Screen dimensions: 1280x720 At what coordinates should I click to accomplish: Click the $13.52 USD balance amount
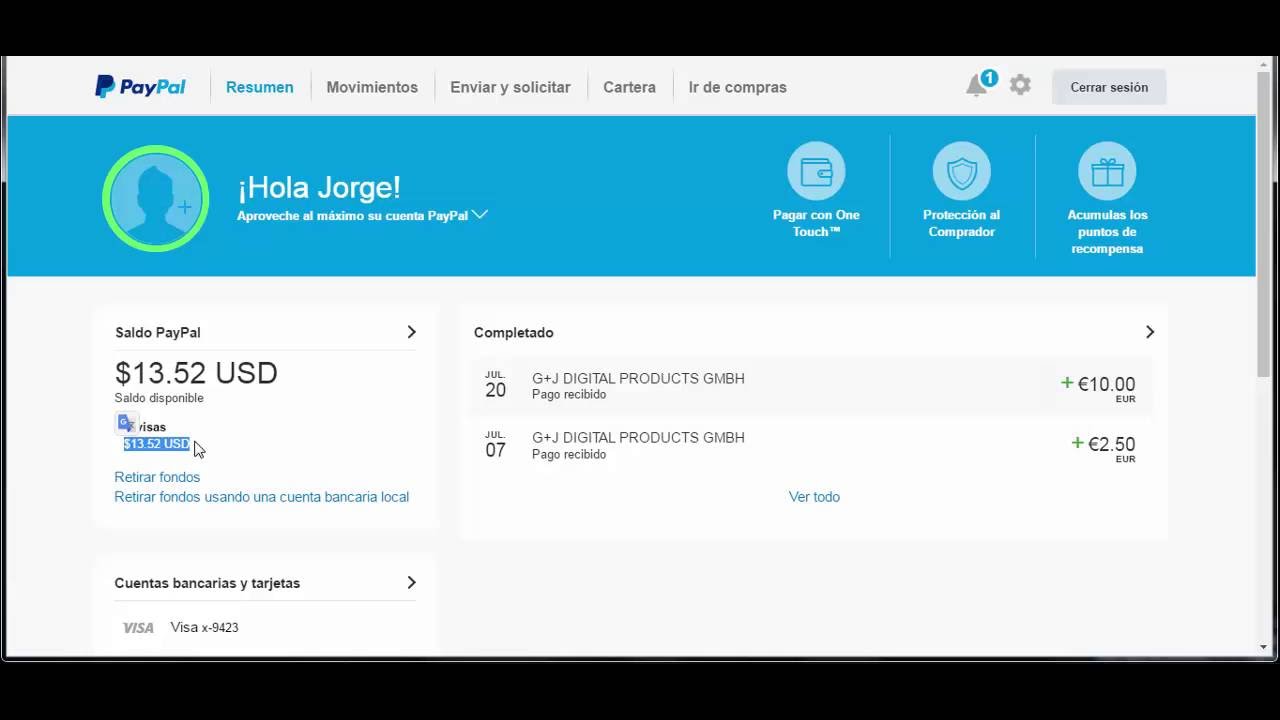click(196, 373)
